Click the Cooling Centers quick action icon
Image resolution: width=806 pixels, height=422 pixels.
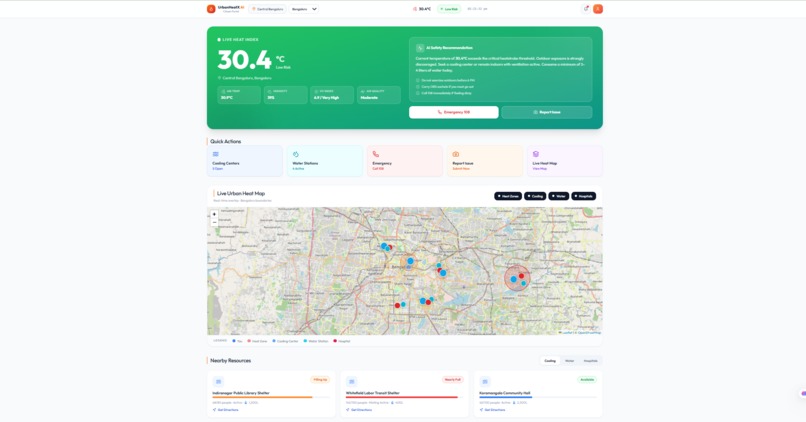pos(215,154)
